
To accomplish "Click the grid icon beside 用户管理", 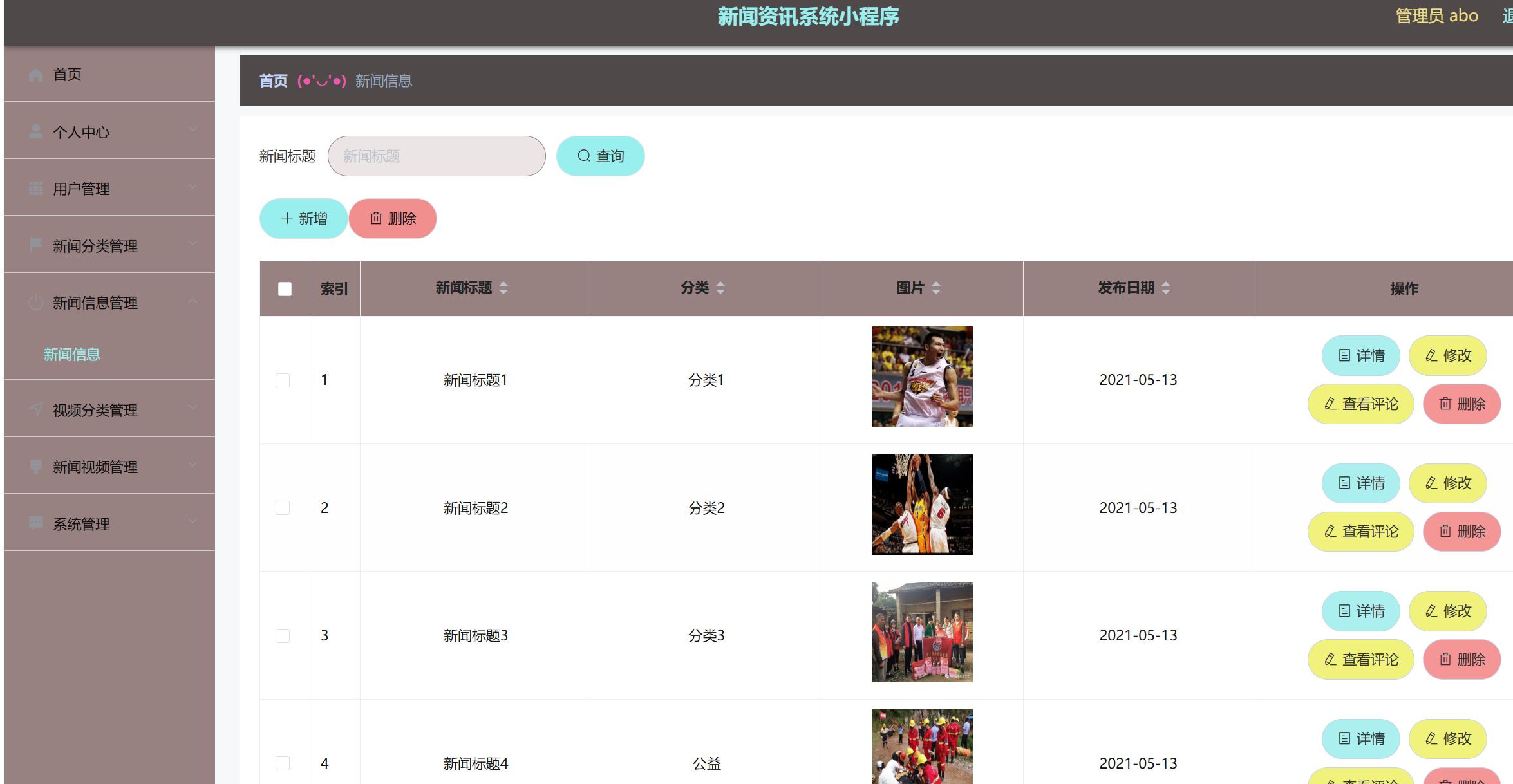I will point(36,189).
